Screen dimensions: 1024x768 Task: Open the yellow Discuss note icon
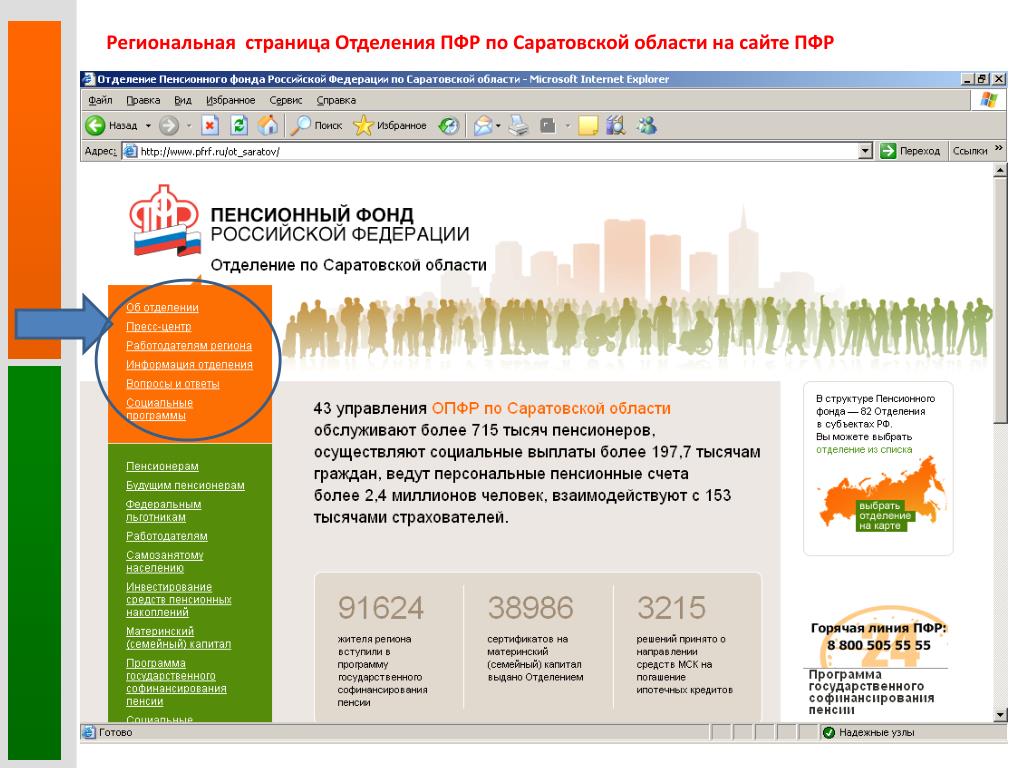click(x=588, y=125)
